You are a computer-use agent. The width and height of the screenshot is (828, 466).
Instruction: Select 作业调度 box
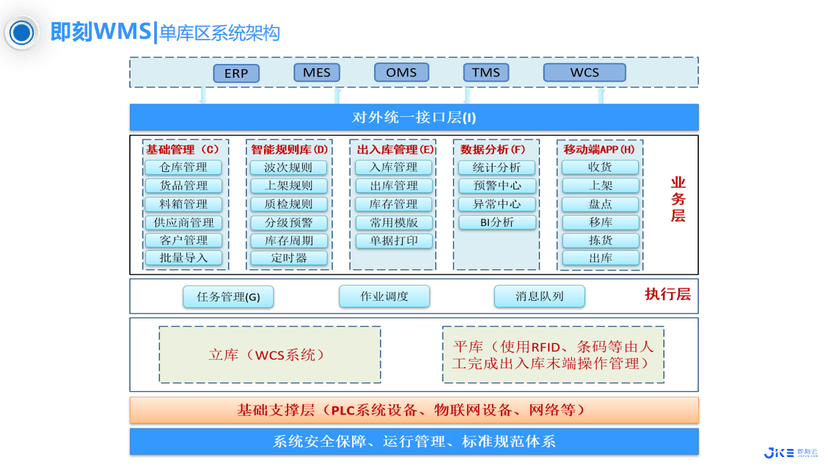coord(384,296)
